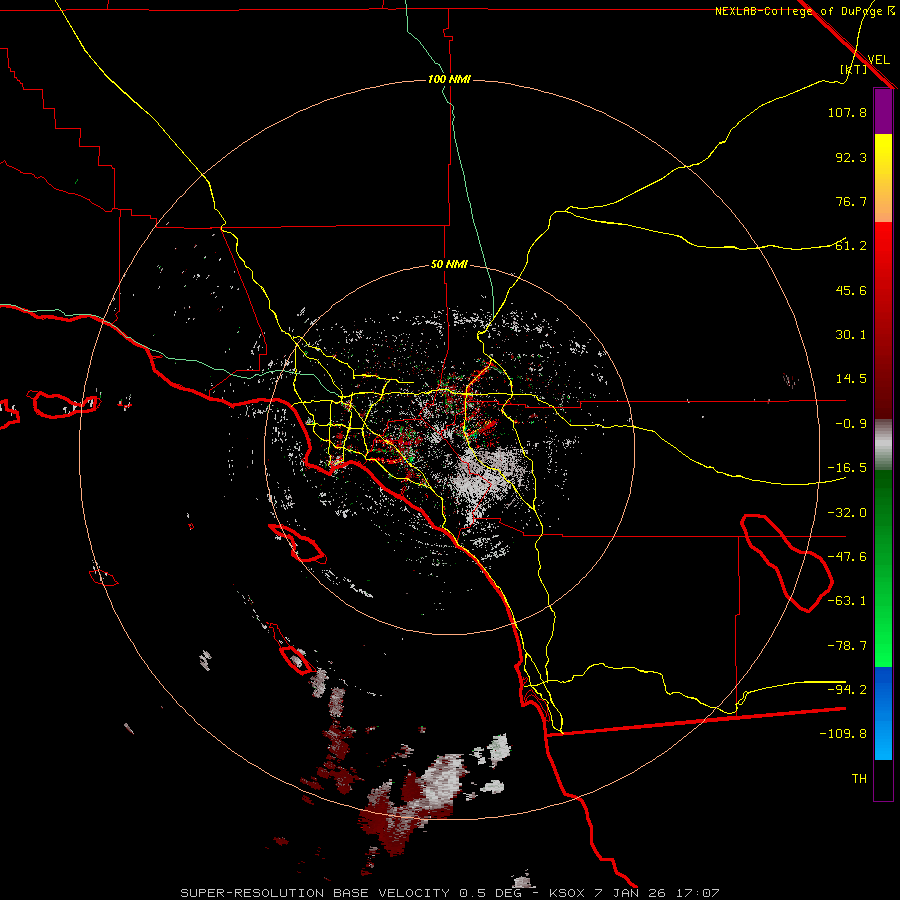
Task: Click the green segment of the color bar
Action: (883, 568)
